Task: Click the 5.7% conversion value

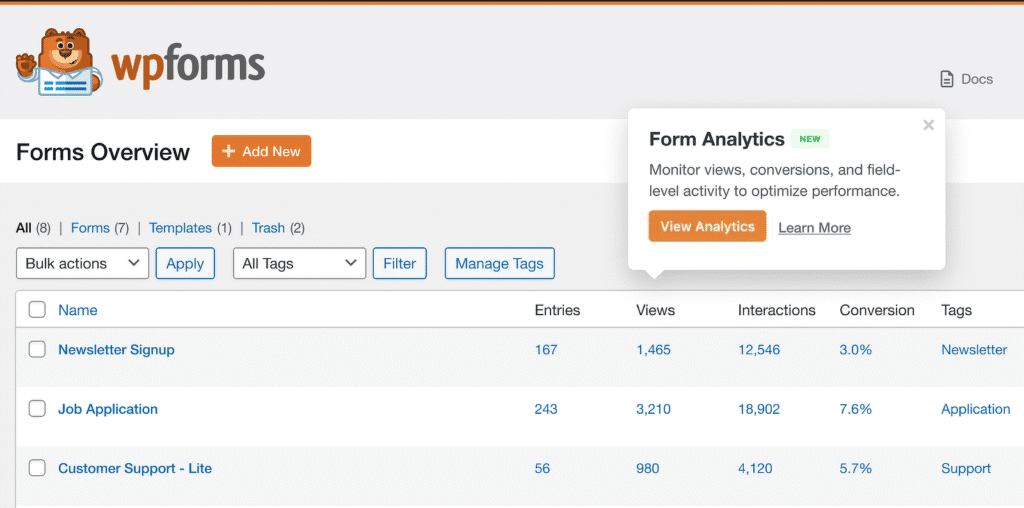Action: tap(856, 468)
